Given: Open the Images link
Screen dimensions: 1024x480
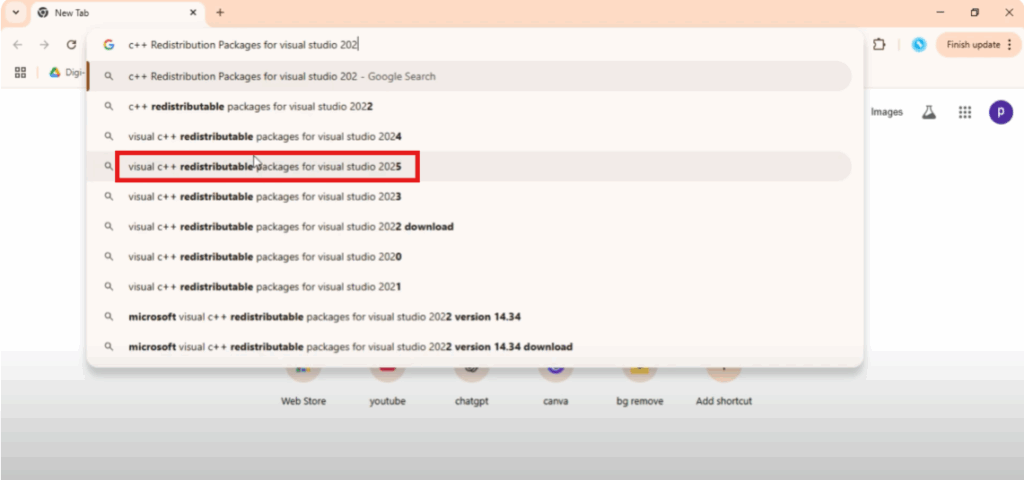Looking at the screenshot, I should coord(886,112).
